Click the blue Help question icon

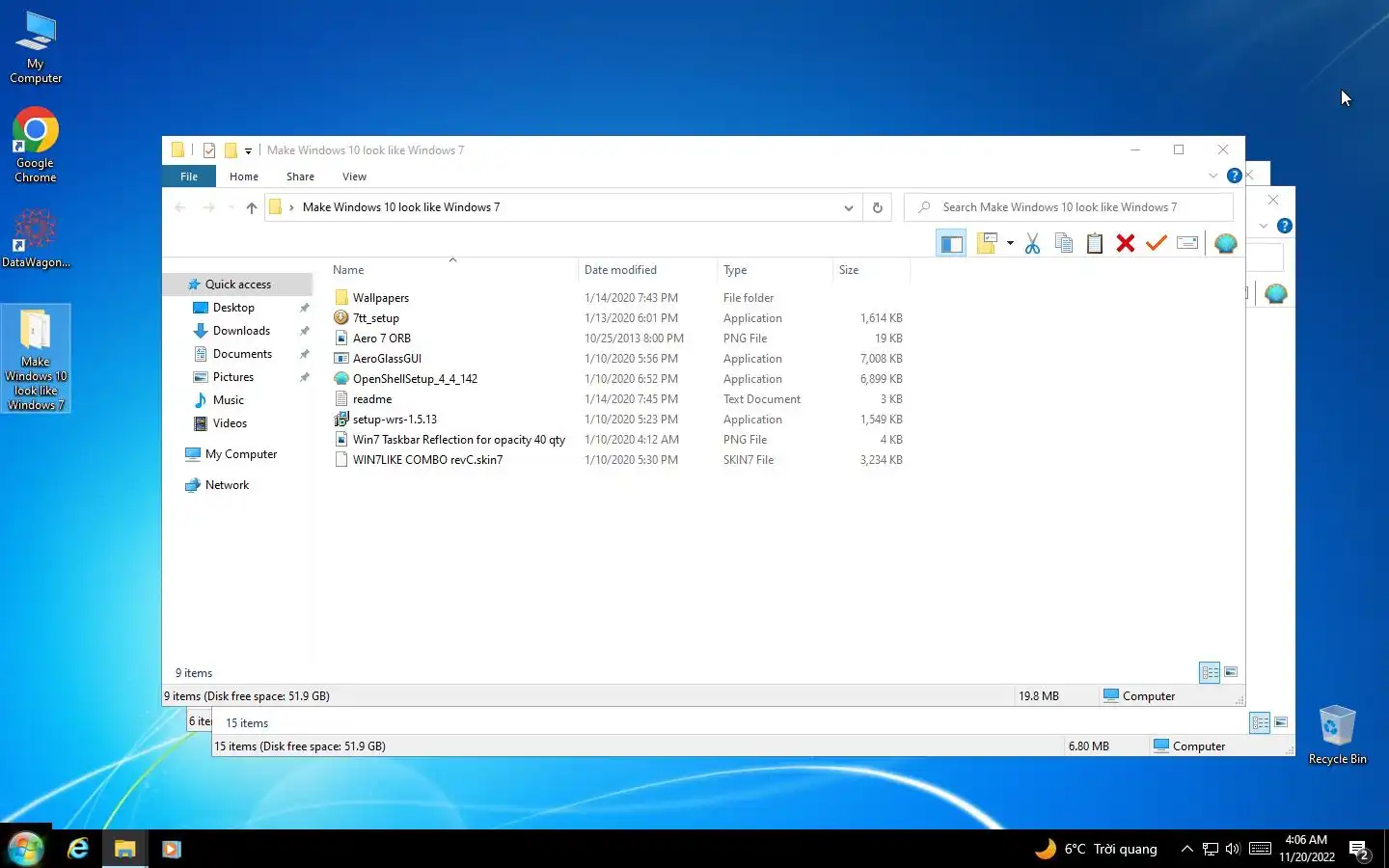[x=1234, y=176]
